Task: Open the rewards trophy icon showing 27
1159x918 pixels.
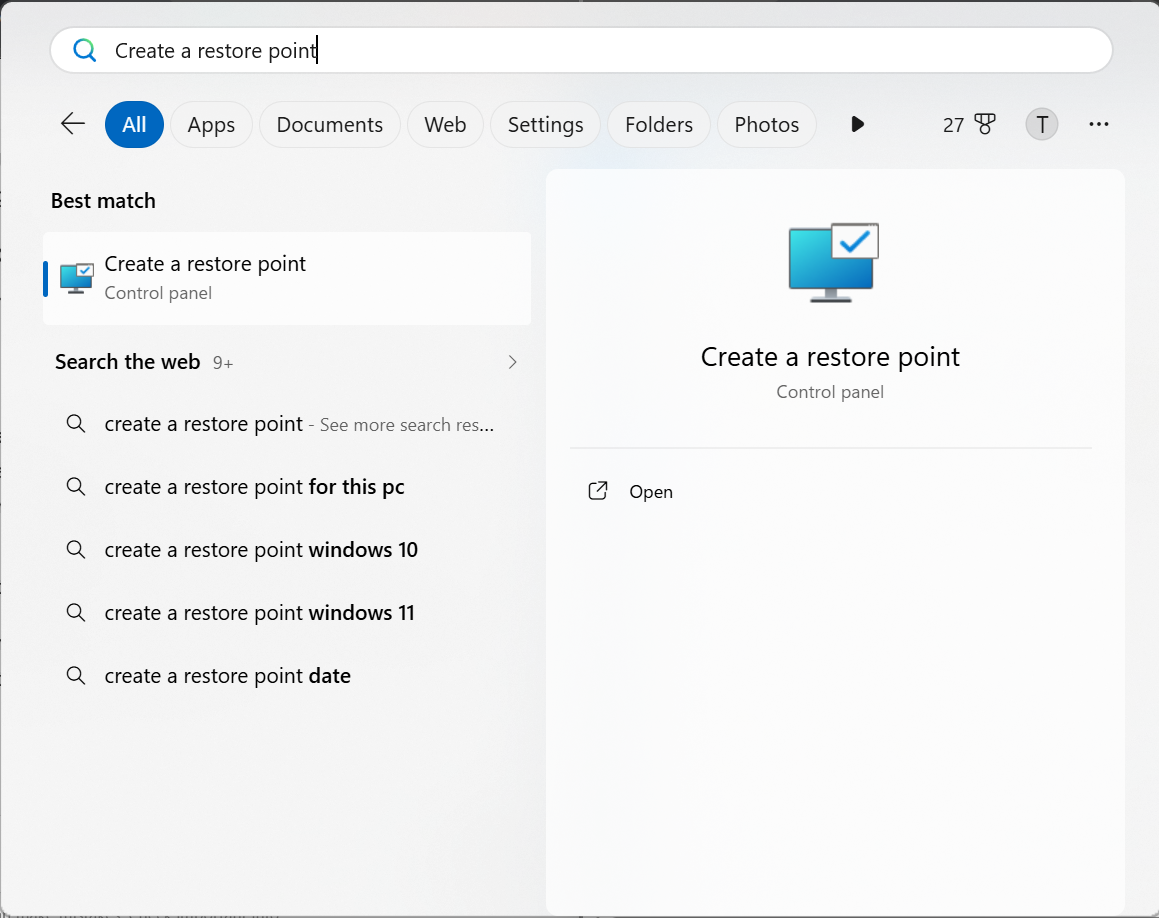Action: coord(985,124)
